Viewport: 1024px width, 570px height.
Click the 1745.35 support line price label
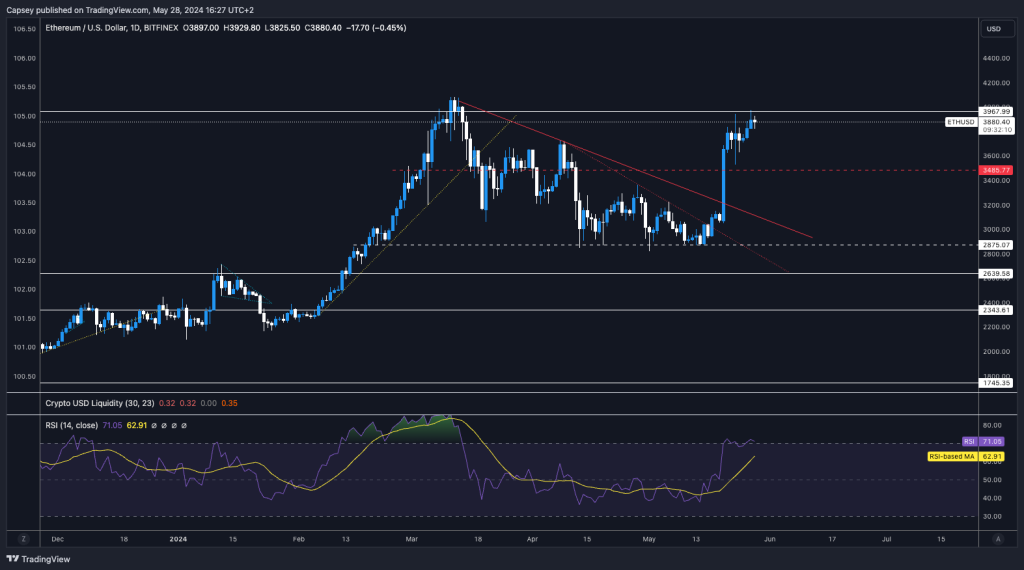[999, 382]
